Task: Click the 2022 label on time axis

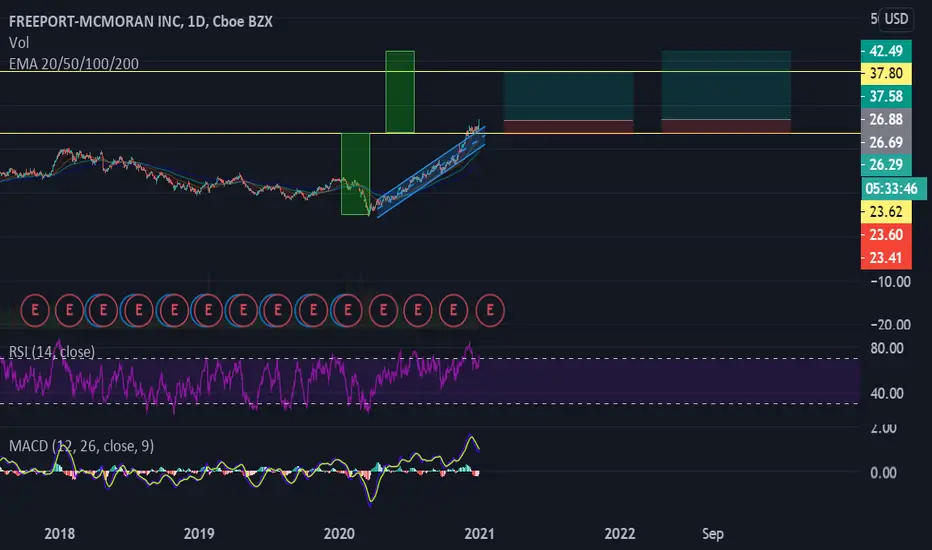Action: 620,533
